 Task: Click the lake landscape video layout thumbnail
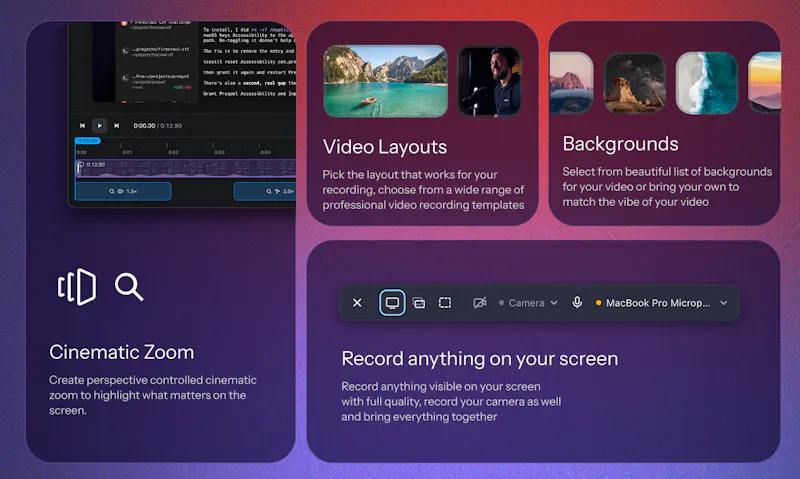click(386, 81)
